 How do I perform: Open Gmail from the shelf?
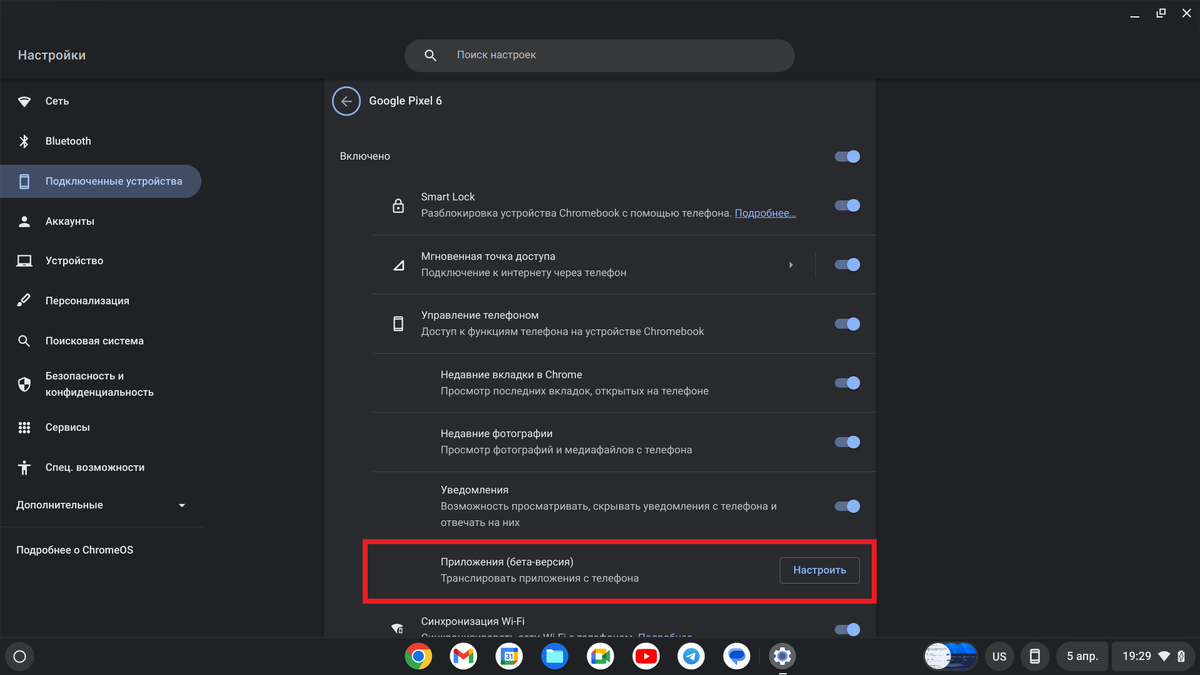coord(463,656)
